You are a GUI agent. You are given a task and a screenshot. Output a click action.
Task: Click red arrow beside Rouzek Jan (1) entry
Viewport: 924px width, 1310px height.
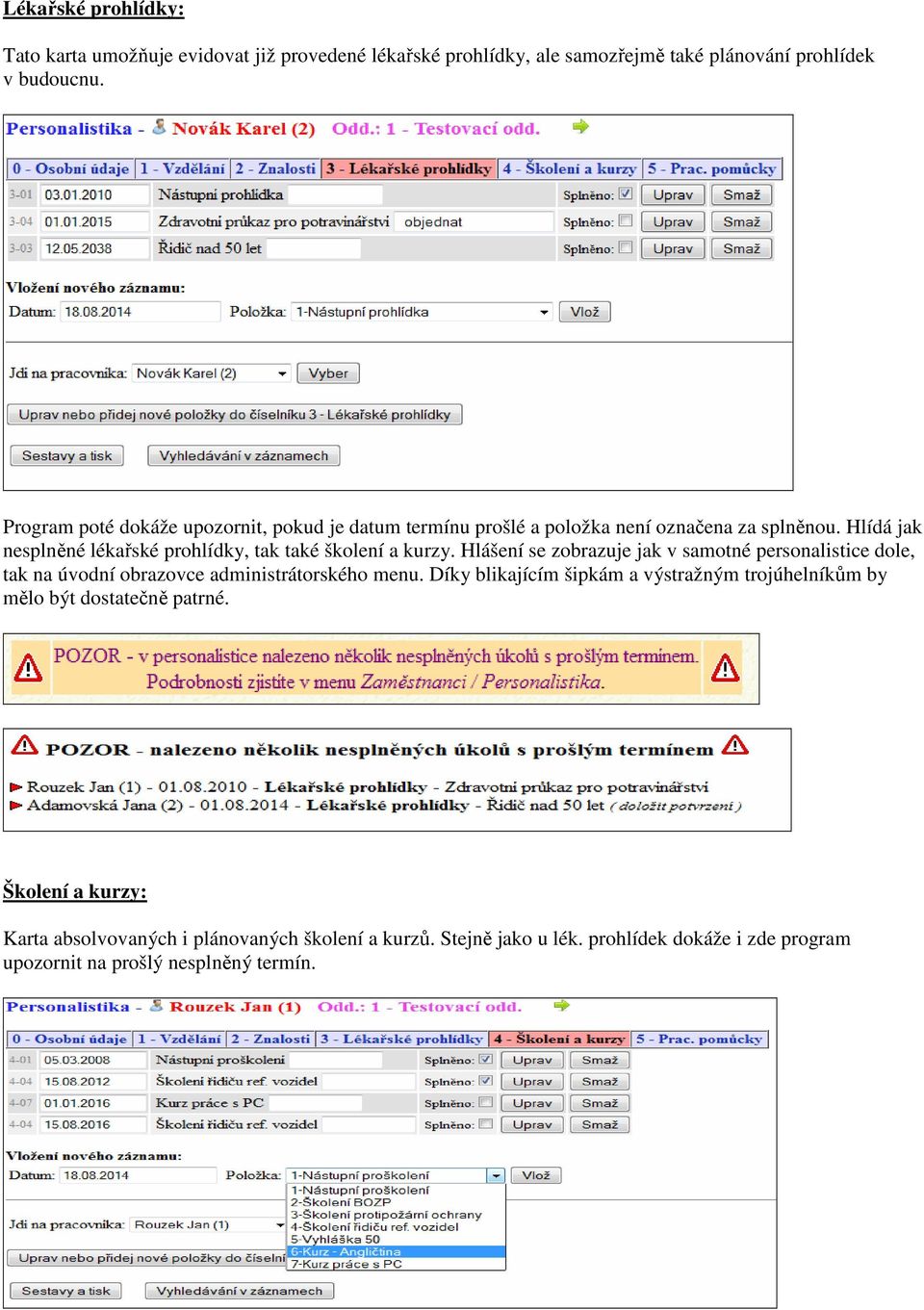point(16,786)
